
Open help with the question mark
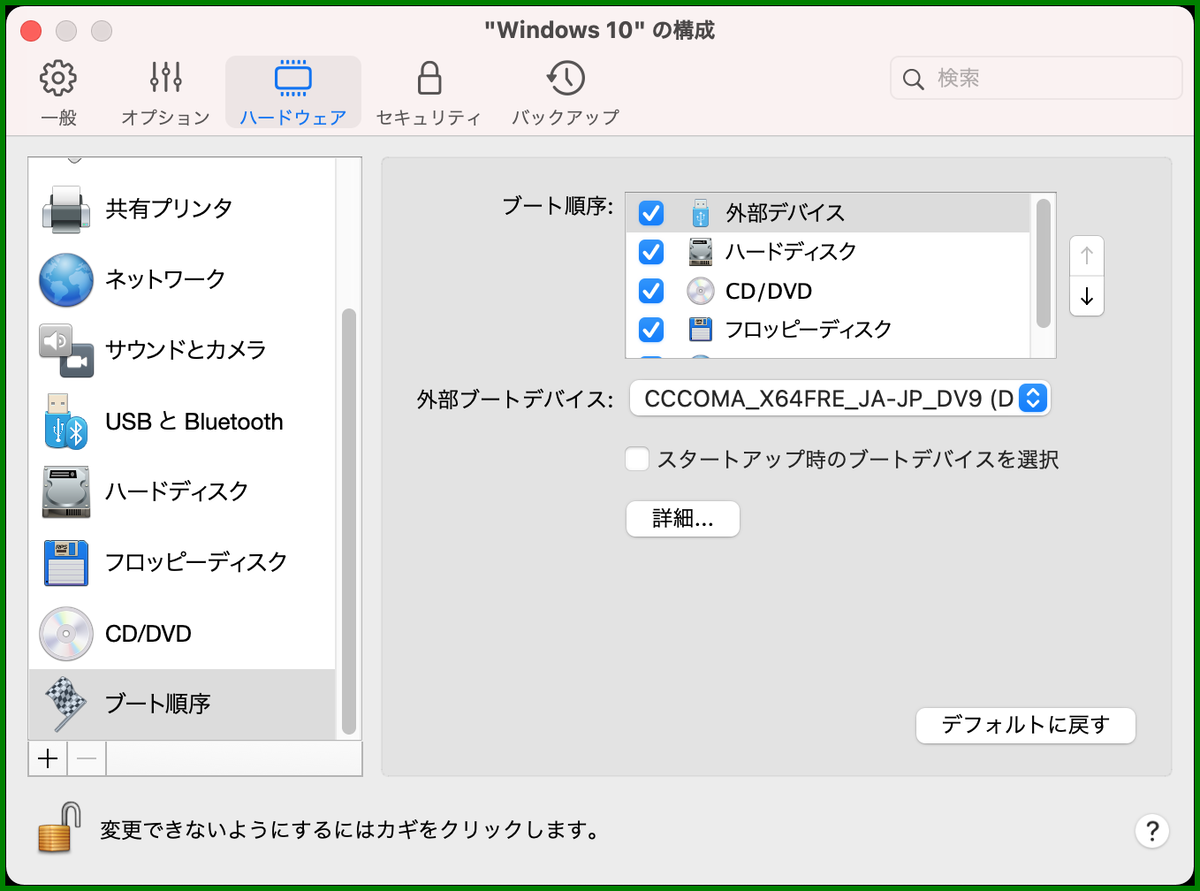(x=1152, y=830)
